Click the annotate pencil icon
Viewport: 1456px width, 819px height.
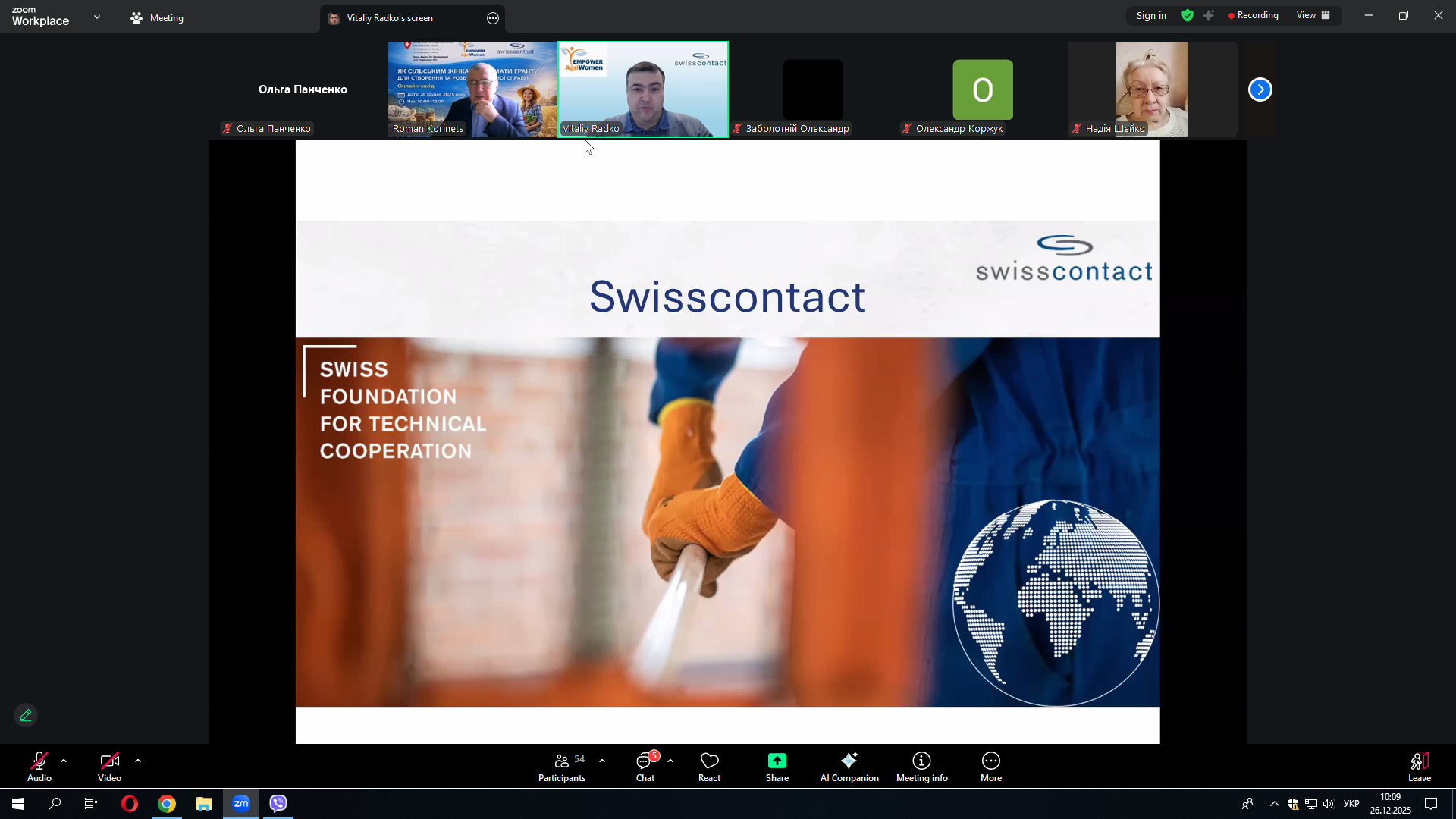(26, 715)
